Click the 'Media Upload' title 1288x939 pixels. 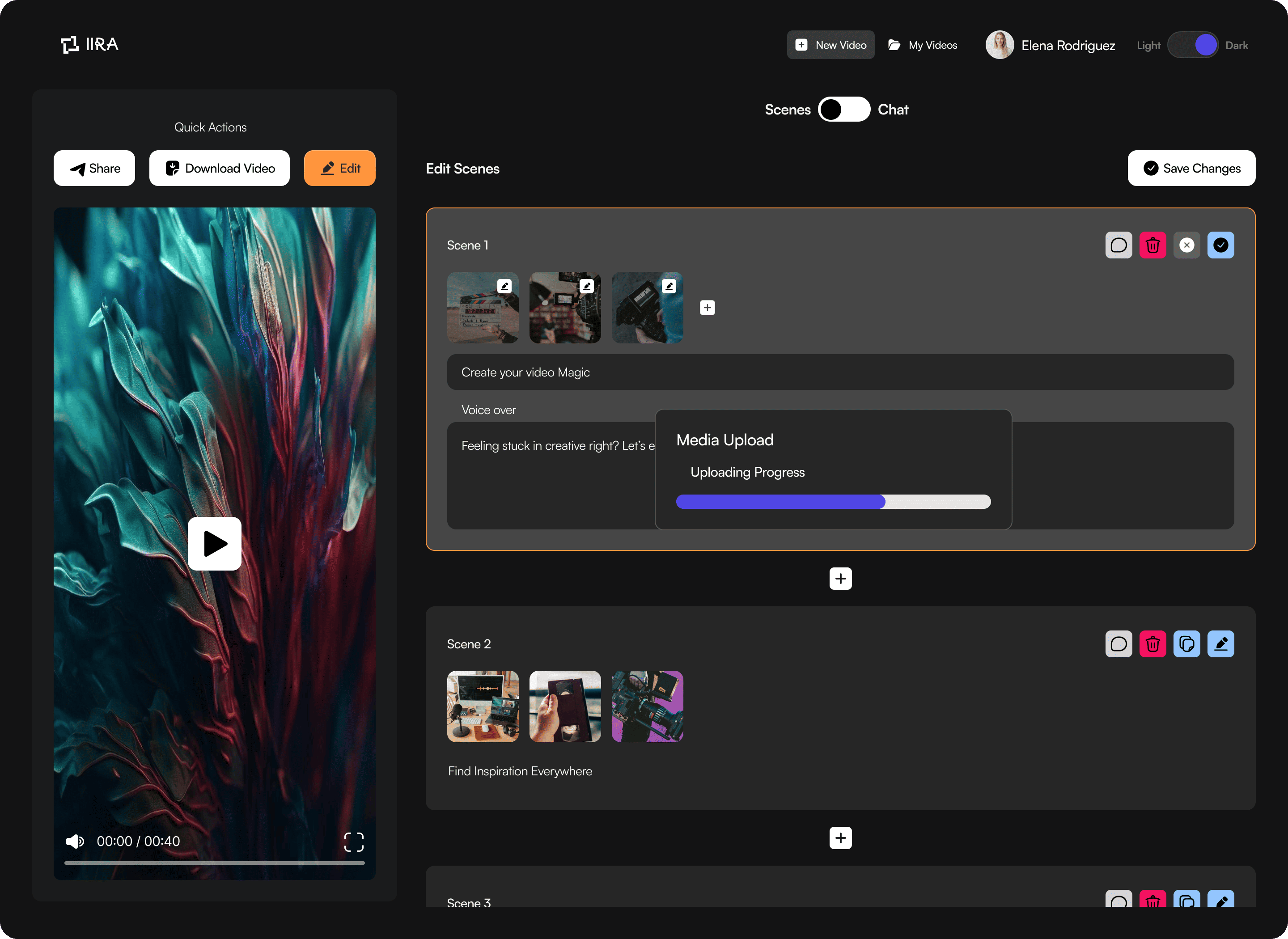point(724,440)
